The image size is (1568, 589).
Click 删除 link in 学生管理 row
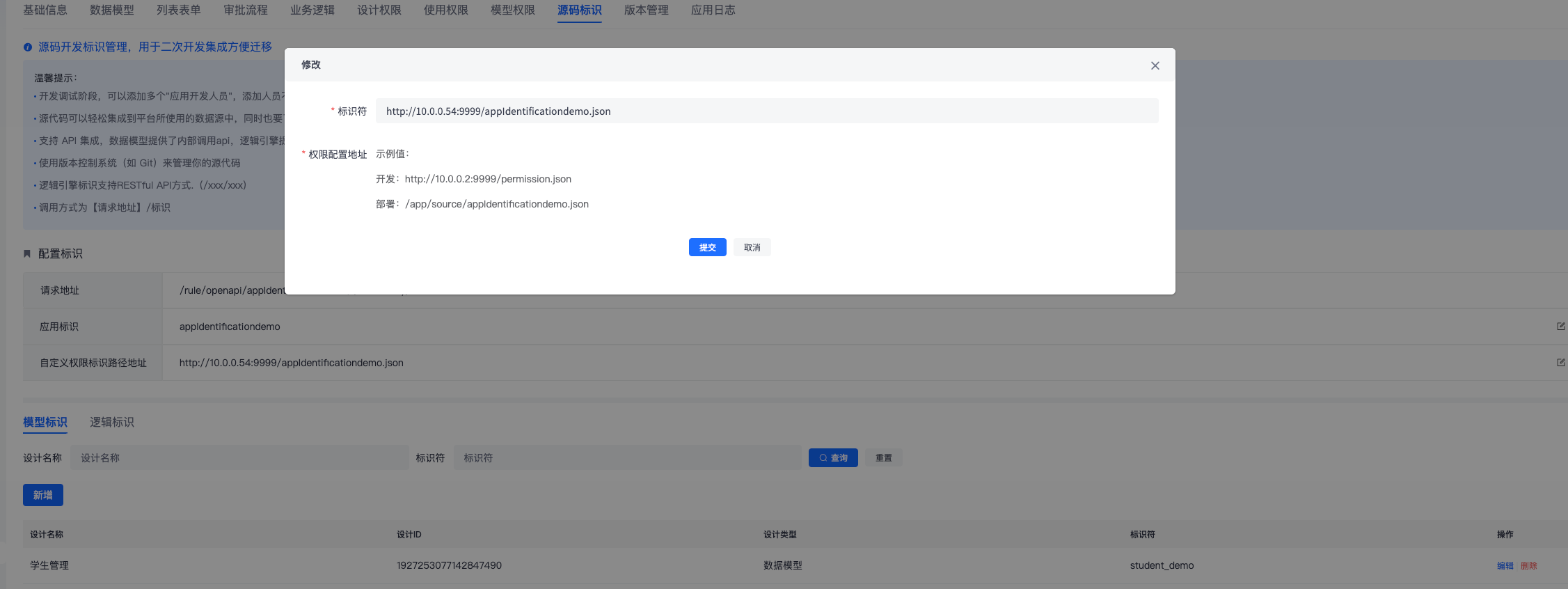(1529, 565)
